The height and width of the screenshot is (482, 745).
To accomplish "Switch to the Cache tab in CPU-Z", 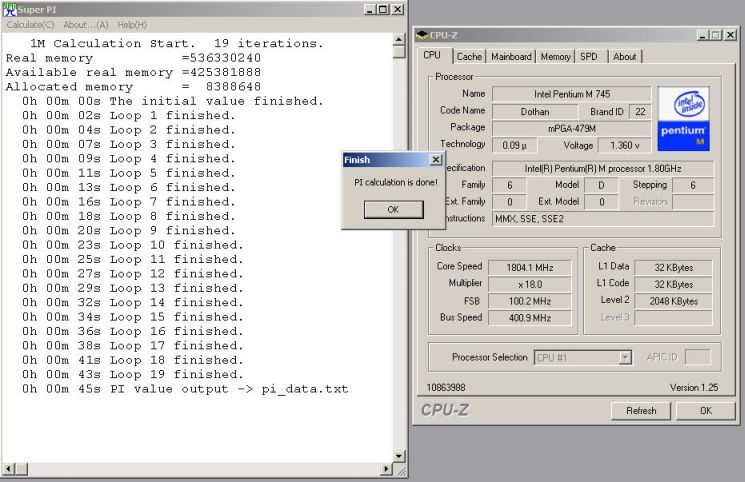I will point(469,57).
